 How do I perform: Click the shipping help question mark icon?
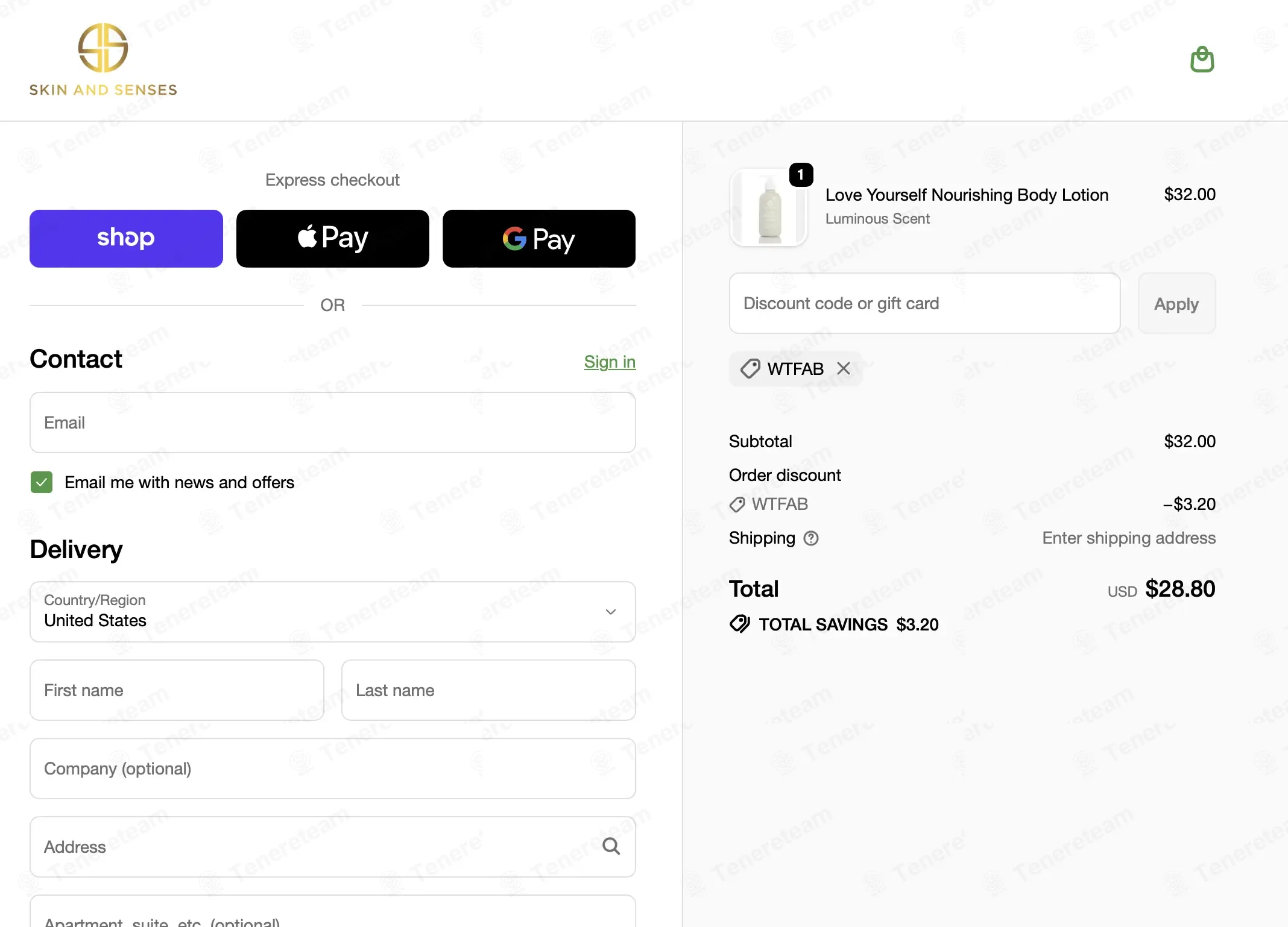811,538
